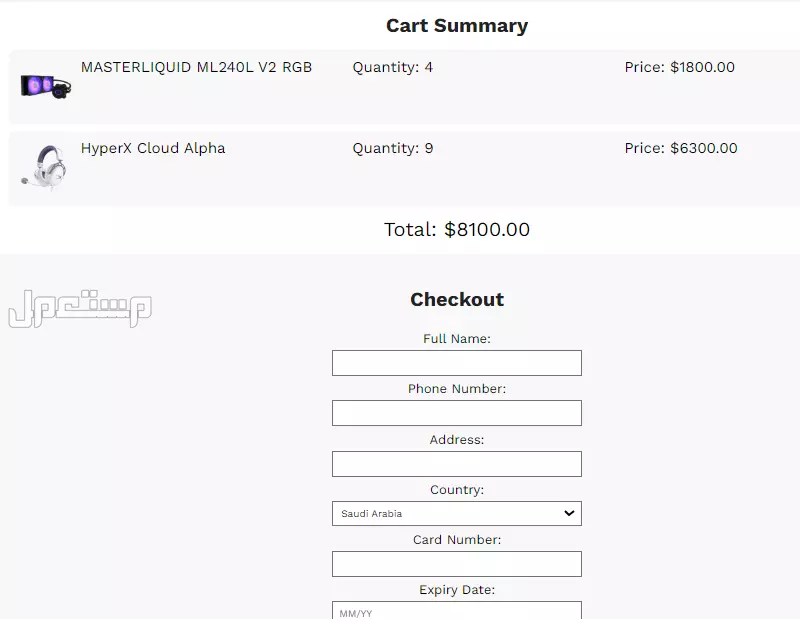Click into the Phone Number field
Image resolution: width=800 pixels, height=619 pixels.
(456, 413)
